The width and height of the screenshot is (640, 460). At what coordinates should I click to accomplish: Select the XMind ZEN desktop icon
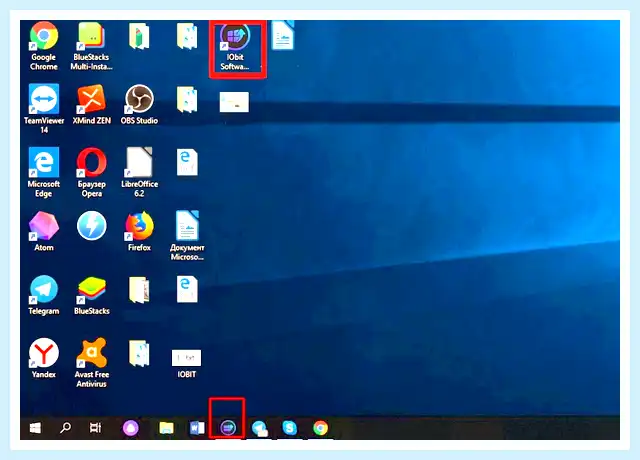(91, 104)
